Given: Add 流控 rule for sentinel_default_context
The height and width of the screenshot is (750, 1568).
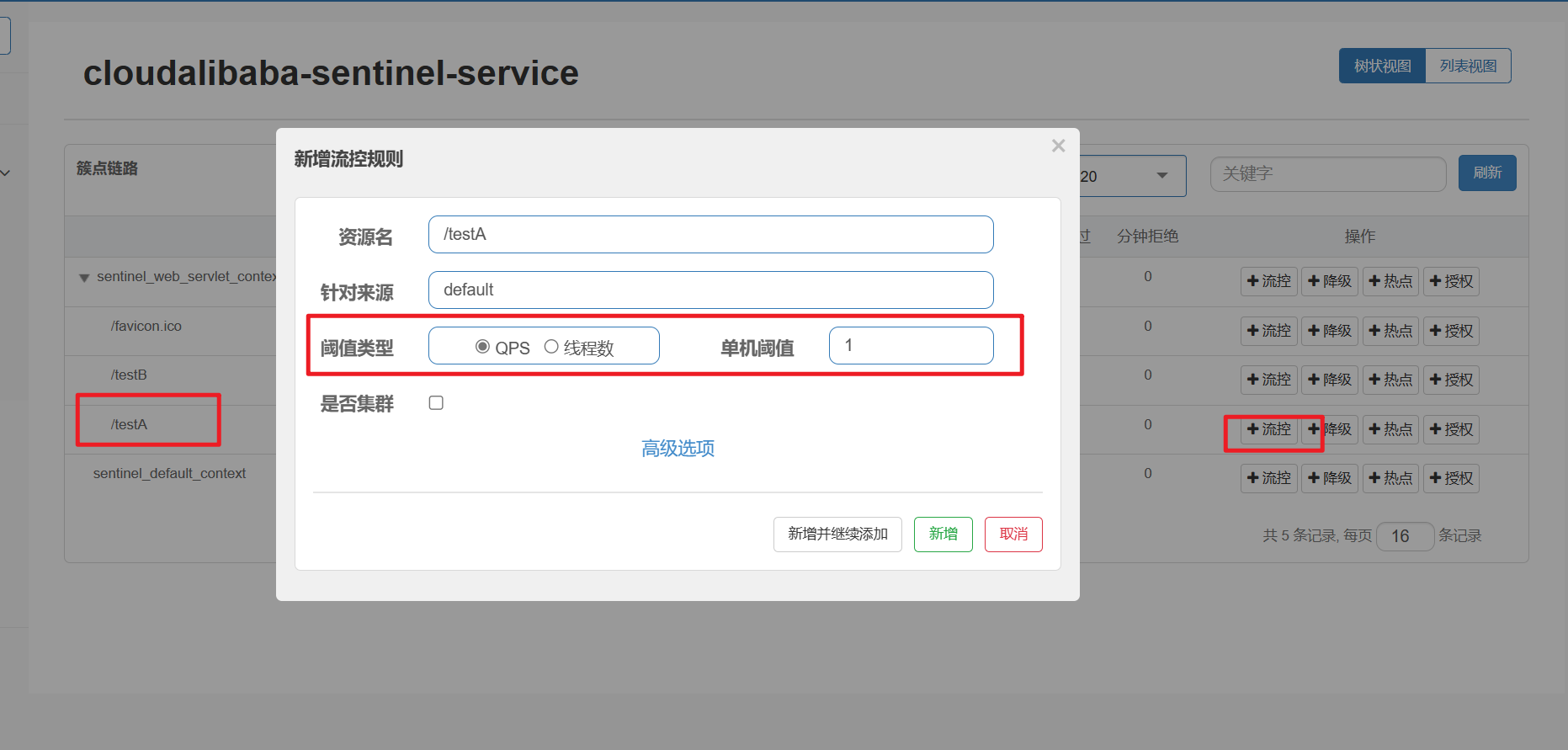Looking at the screenshot, I should click(1269, 478).
